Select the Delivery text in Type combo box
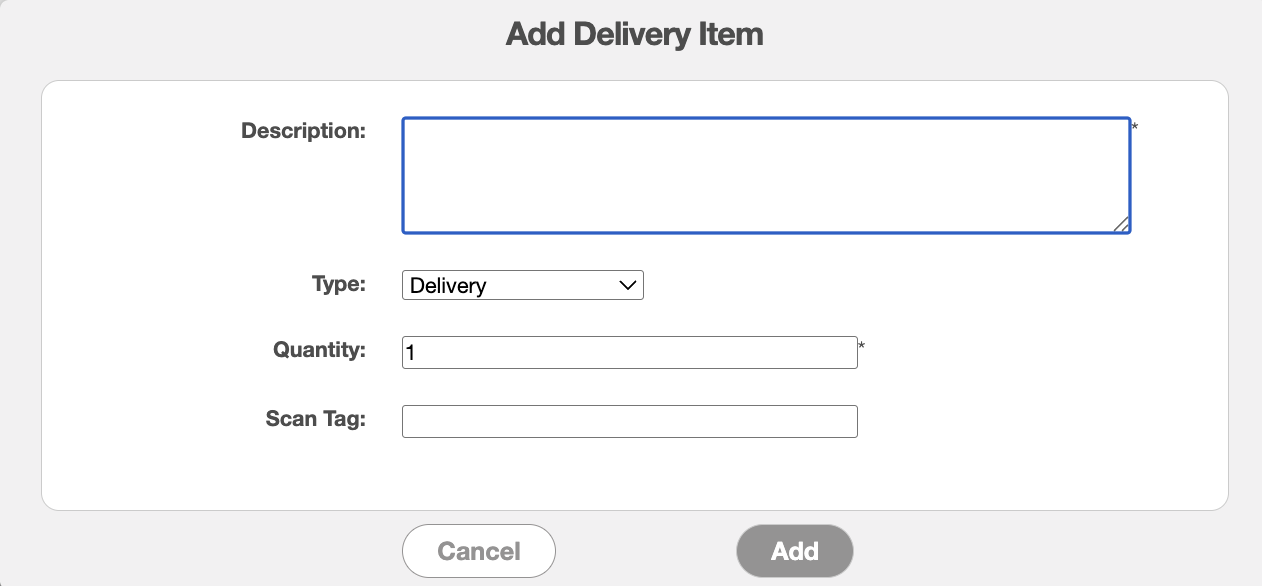The height and width of the screenshot is (586, 1262). point(448,286)
